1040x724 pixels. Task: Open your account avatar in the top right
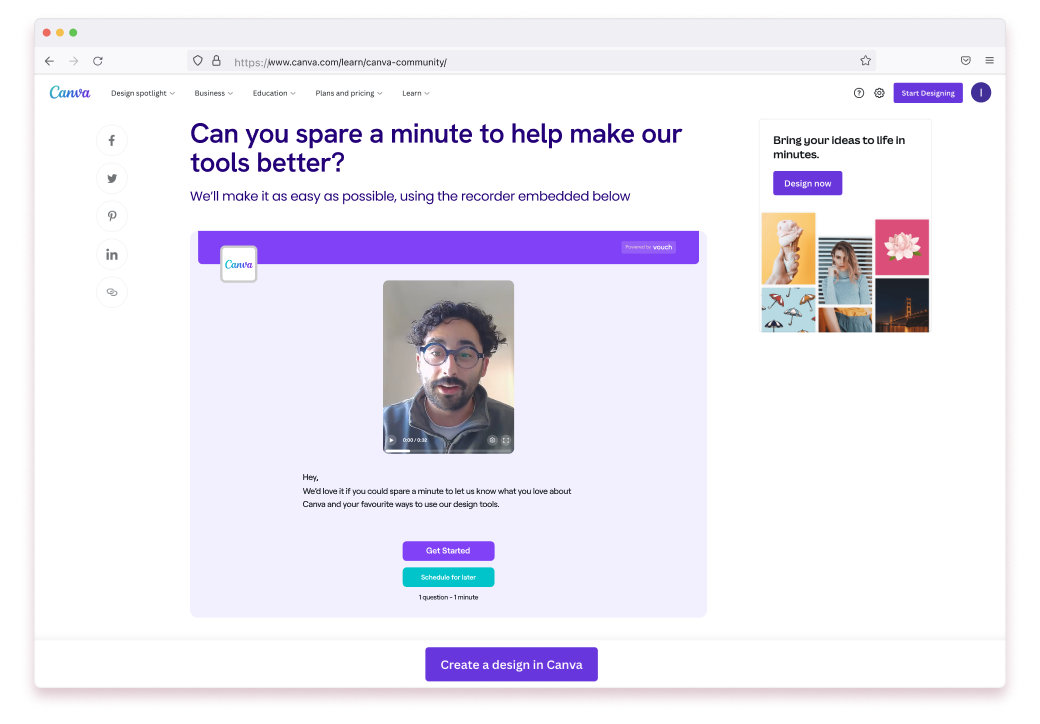coord(981,92)
